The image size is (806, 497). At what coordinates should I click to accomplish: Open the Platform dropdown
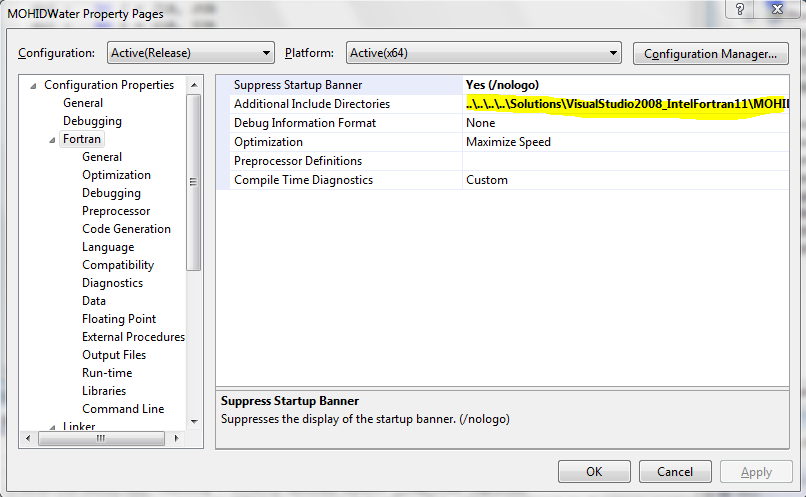click(x=483, y=53)
